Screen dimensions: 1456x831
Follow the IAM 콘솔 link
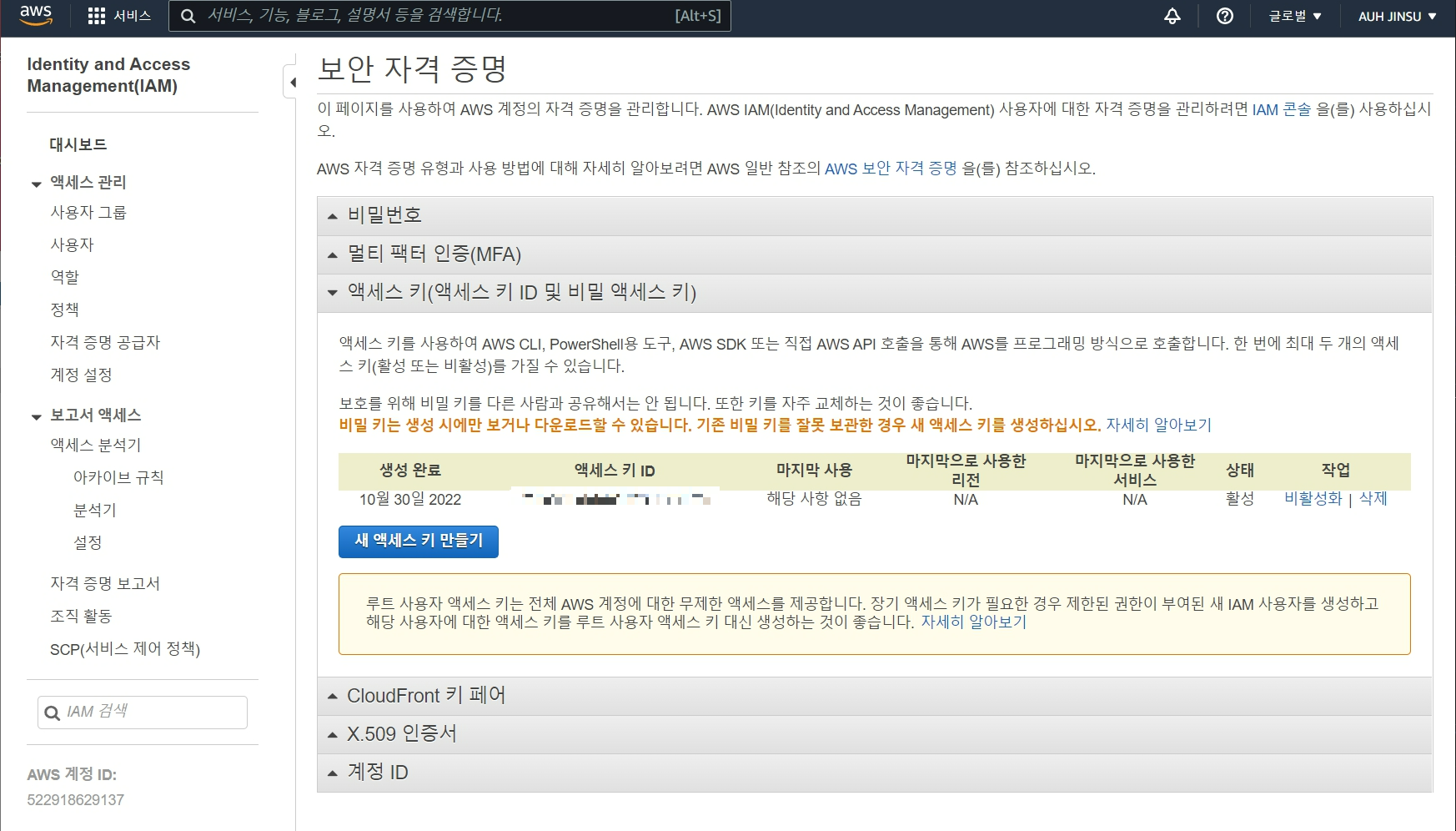[1282, 109]
